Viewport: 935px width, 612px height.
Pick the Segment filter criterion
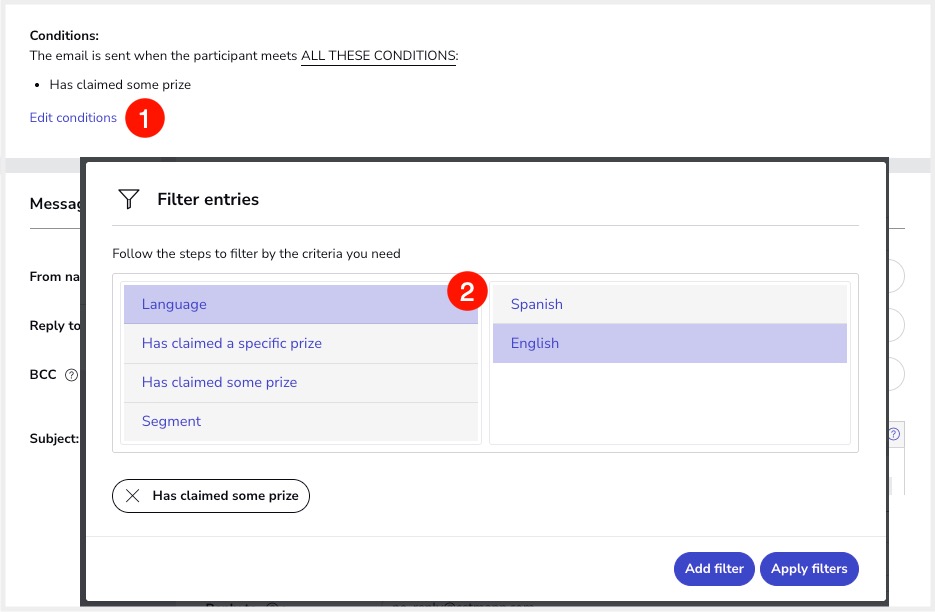pyautogui.click(x=300, y=421)
